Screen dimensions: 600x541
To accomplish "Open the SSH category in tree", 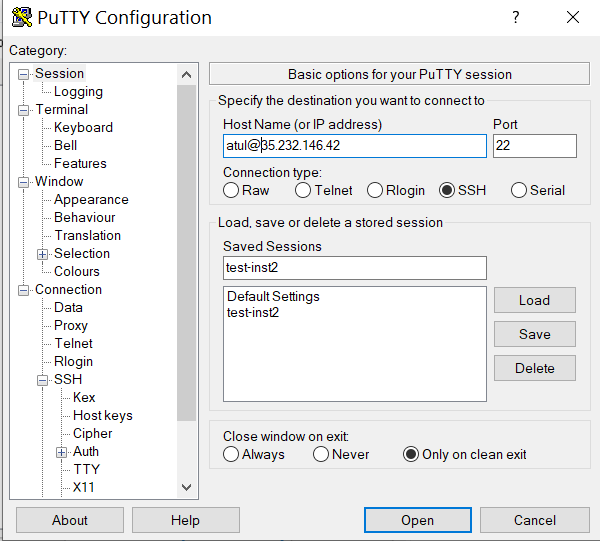I will coord(68,379).
